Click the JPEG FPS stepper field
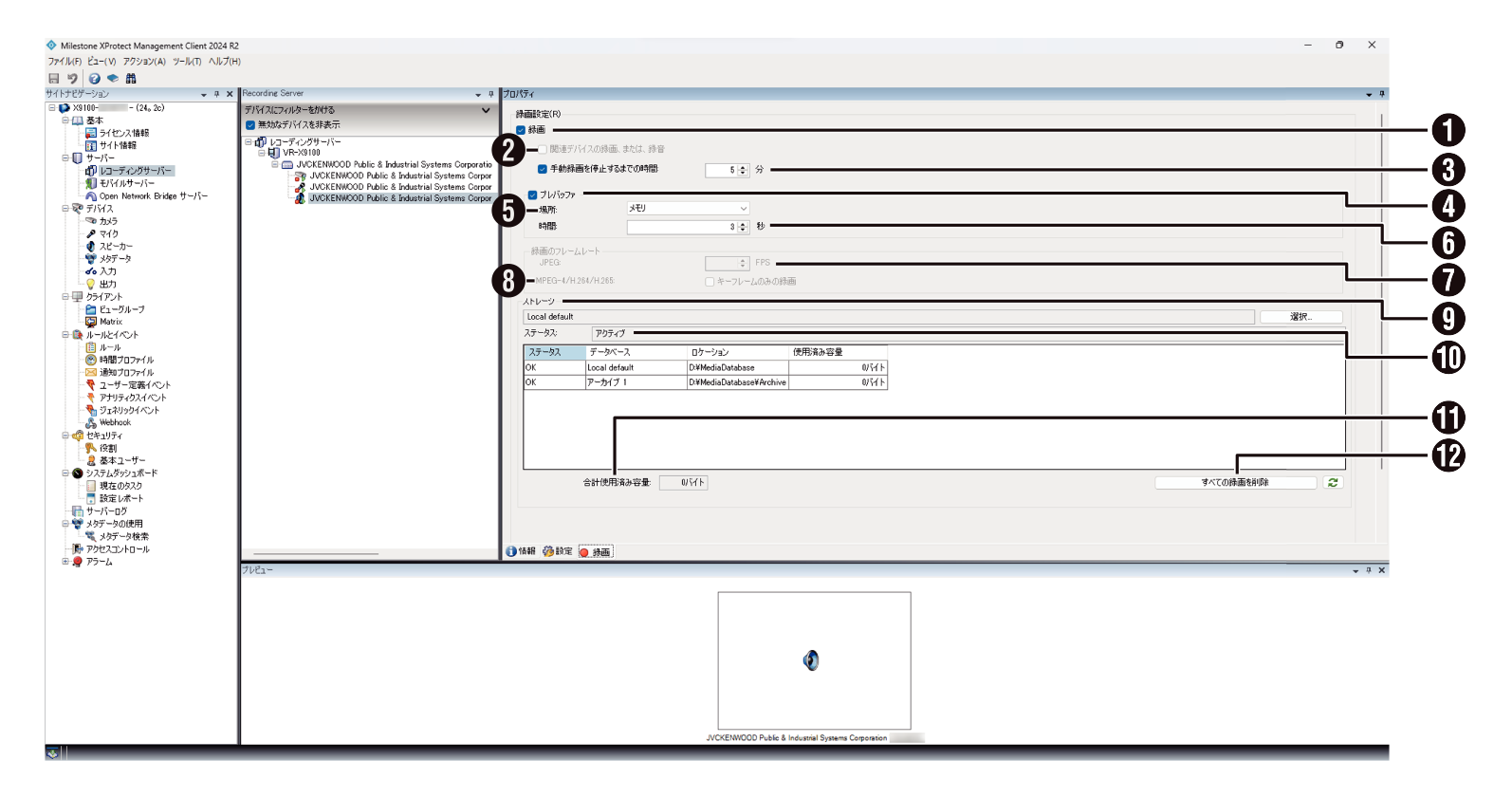 [727, 263]
